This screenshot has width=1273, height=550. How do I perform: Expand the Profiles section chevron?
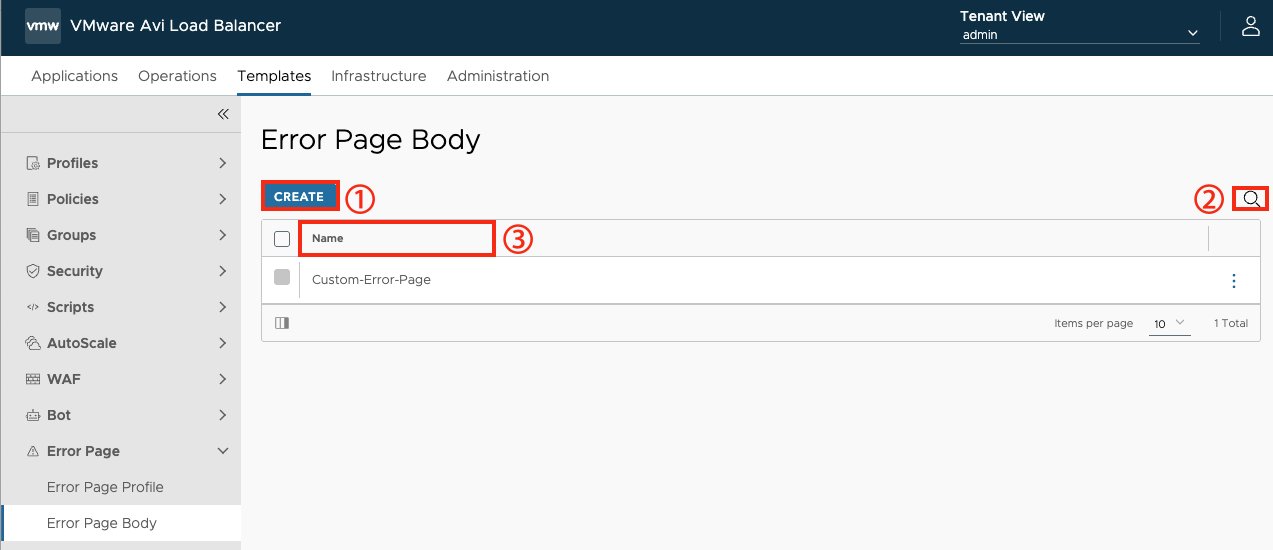click(223, 163)
